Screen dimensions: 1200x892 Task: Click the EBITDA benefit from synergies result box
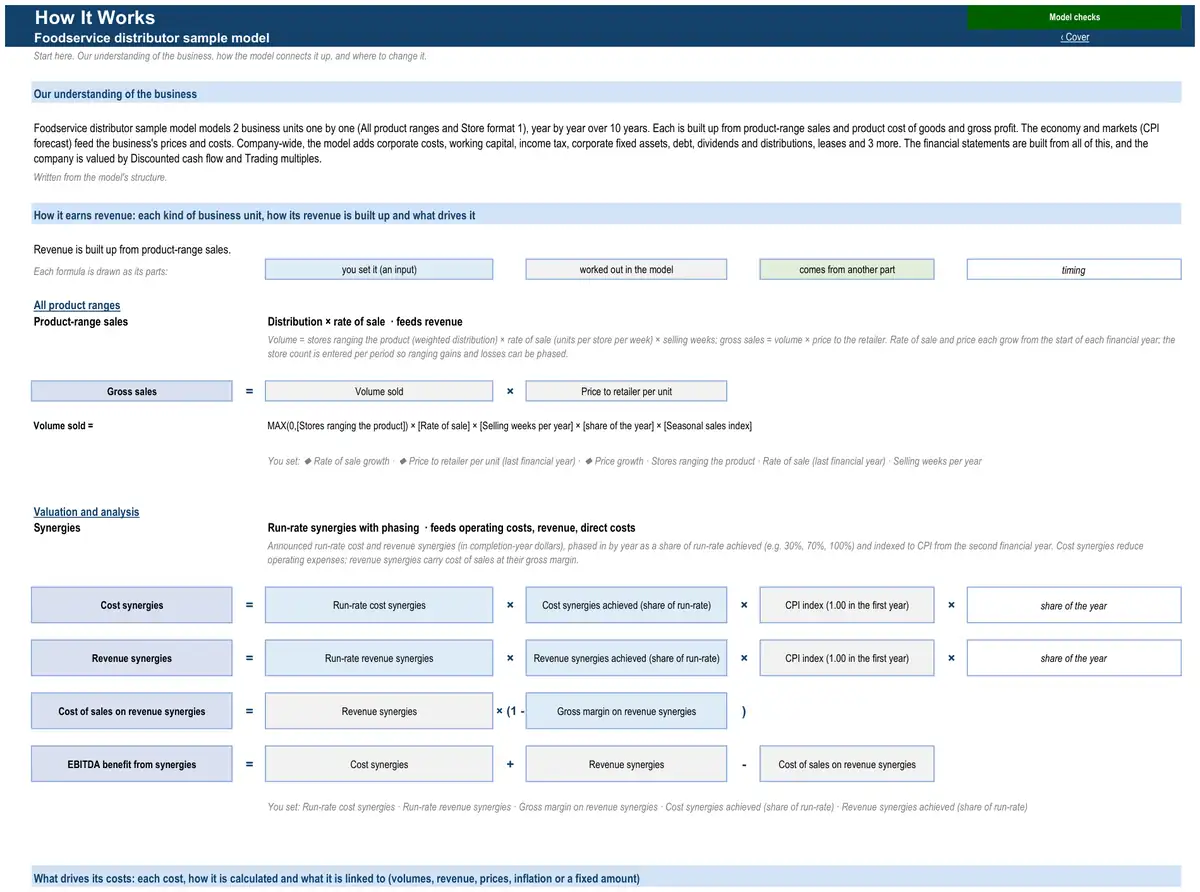point(132,764)
